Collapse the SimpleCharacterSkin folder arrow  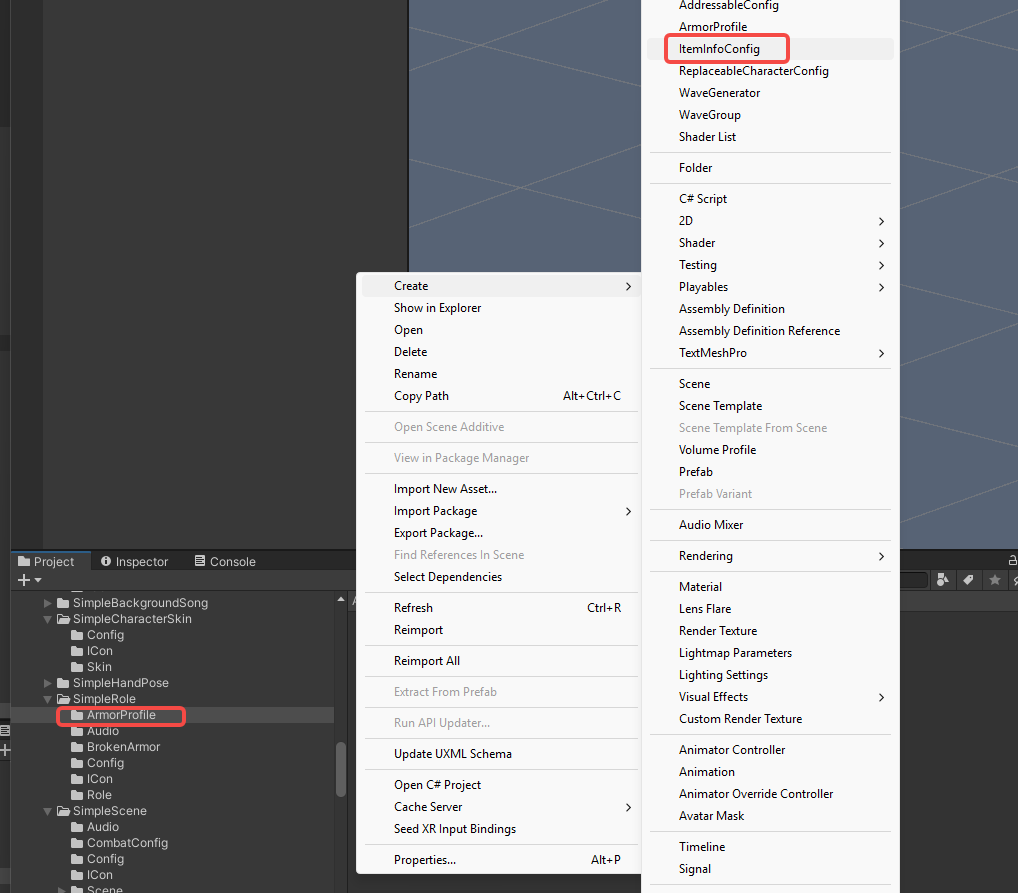(47, 620)
